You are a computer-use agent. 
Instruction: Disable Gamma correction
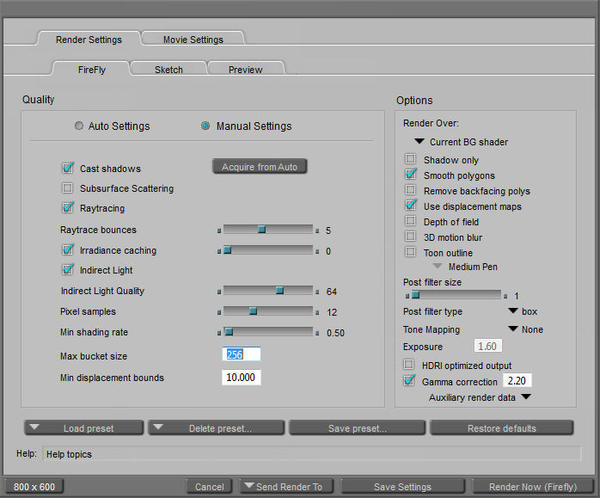tap(410, 381)
